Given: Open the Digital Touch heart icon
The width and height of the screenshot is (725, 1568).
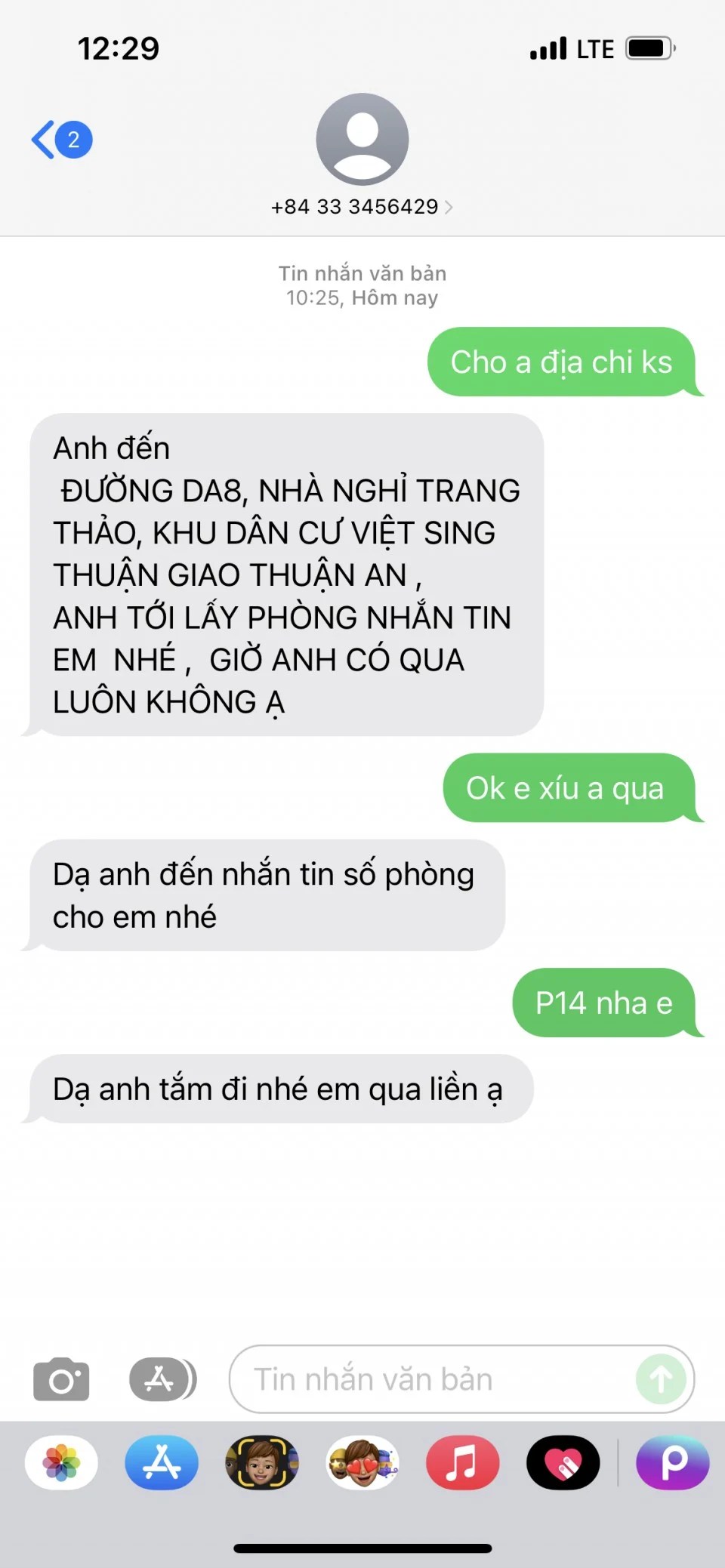Looking at the screenshot, I should [563, 1462].
